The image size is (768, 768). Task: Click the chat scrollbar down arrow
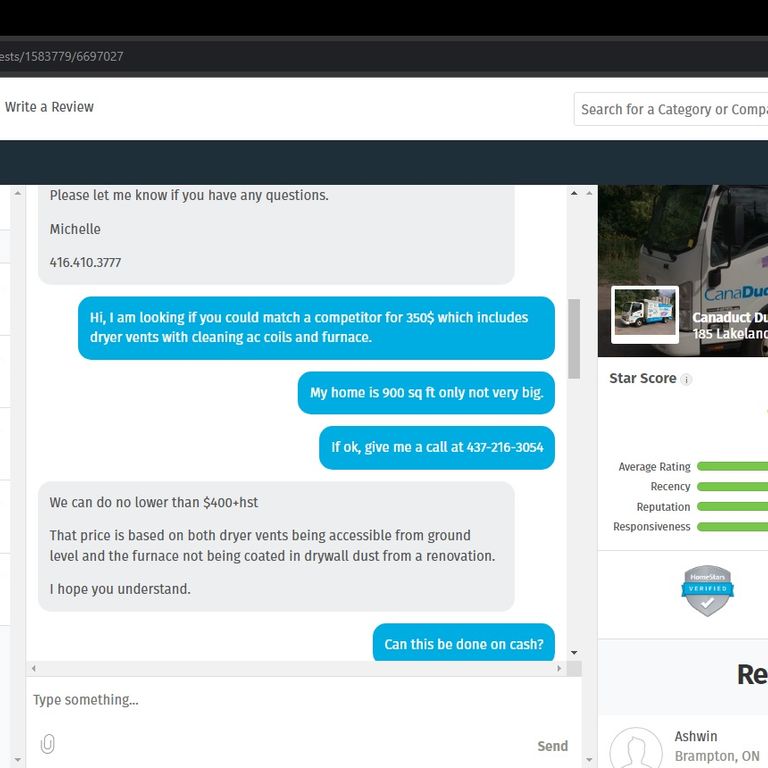[x=574, y=652]
